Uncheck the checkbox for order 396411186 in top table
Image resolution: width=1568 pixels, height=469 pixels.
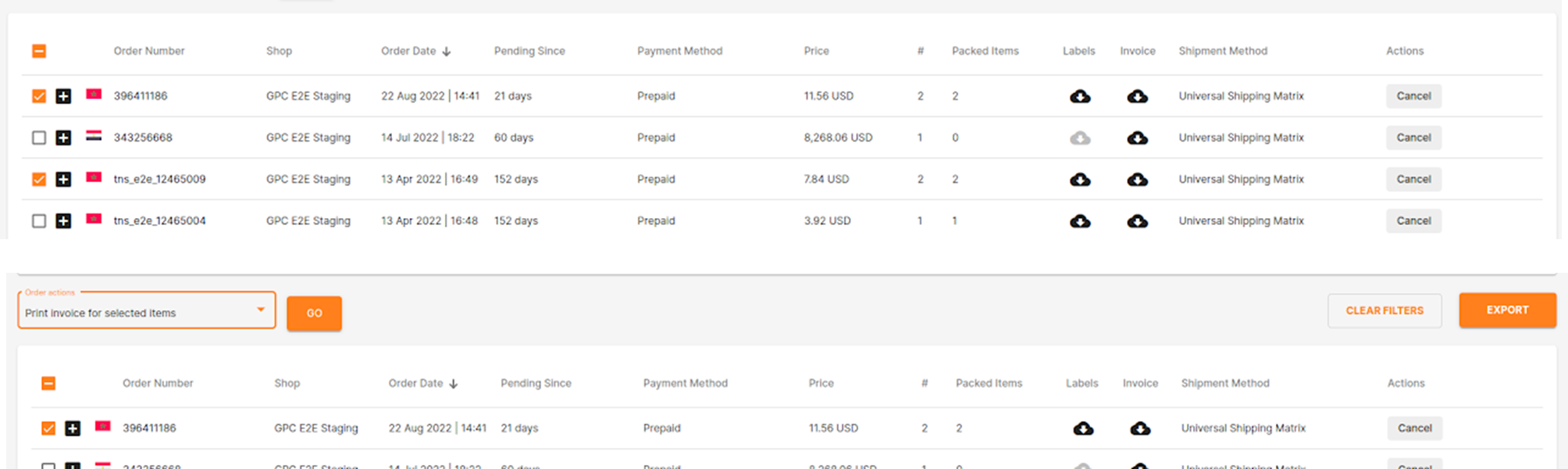point(39,96)
